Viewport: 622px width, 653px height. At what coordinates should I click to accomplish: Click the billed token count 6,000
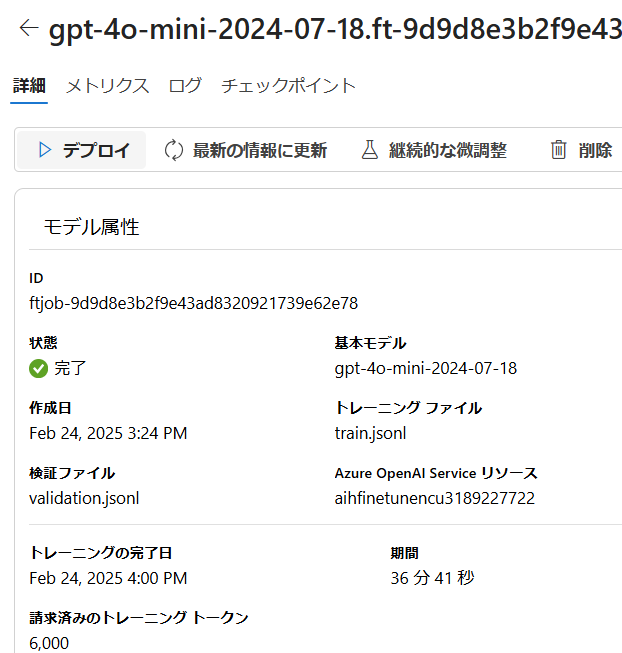(x=49, y=643)
